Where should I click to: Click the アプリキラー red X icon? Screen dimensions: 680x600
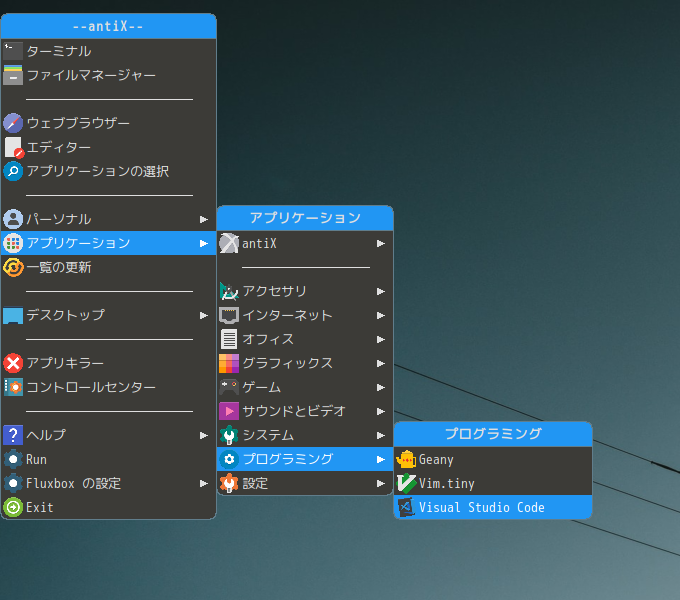[13, 363]
